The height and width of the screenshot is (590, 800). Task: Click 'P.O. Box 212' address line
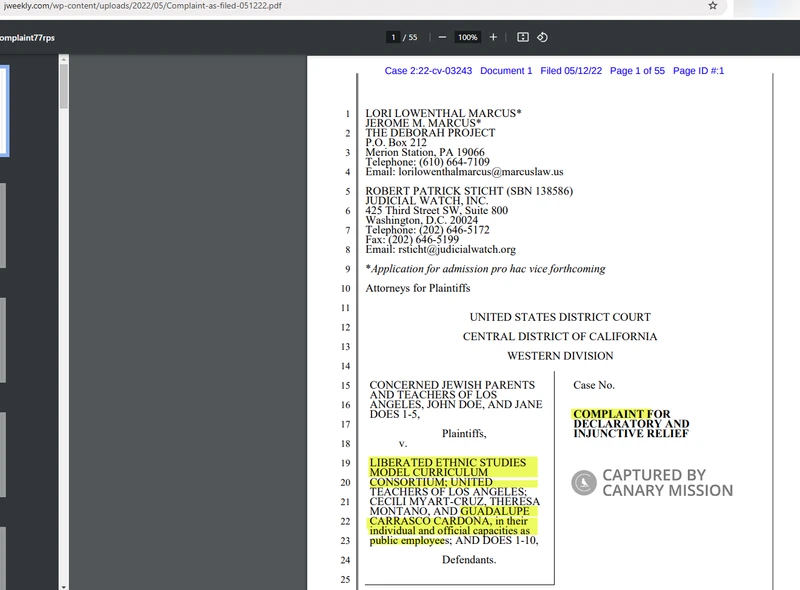(396, 142)
